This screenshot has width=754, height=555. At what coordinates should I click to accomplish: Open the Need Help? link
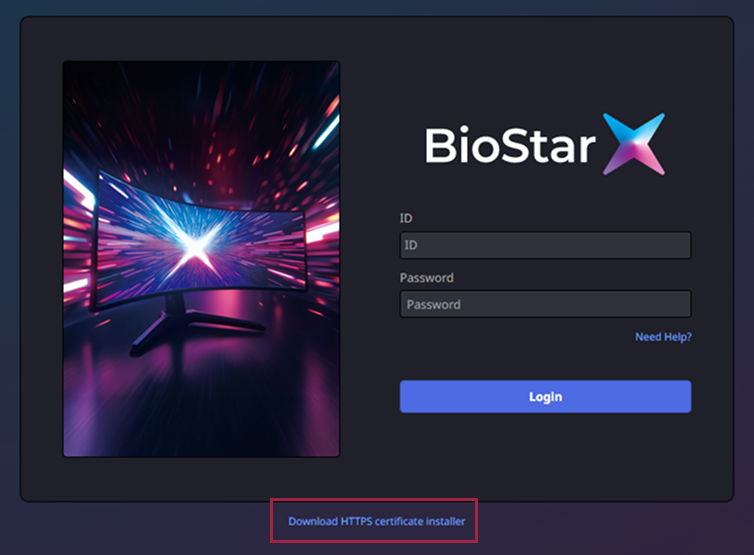tap(663, 337)
